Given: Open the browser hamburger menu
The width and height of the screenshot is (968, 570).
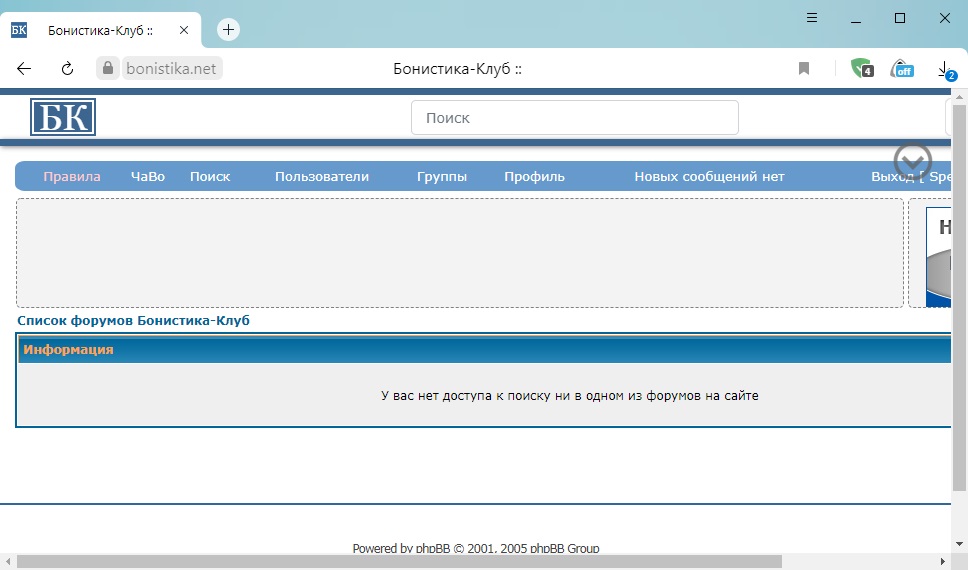Looking at the screenshot, I should point(812,18).
